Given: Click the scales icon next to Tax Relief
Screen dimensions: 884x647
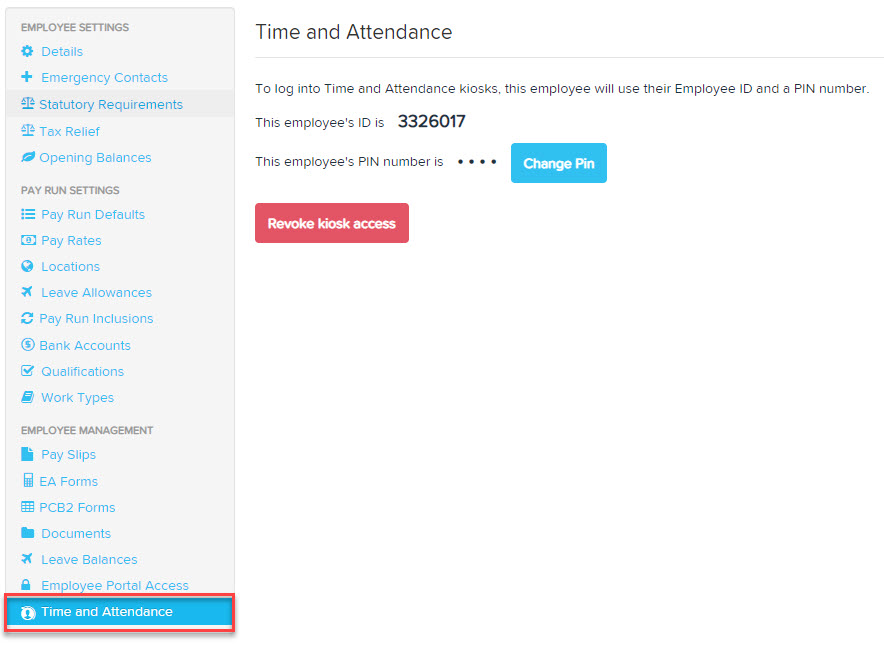Looking at the screenshot, I should coord(28,131).
